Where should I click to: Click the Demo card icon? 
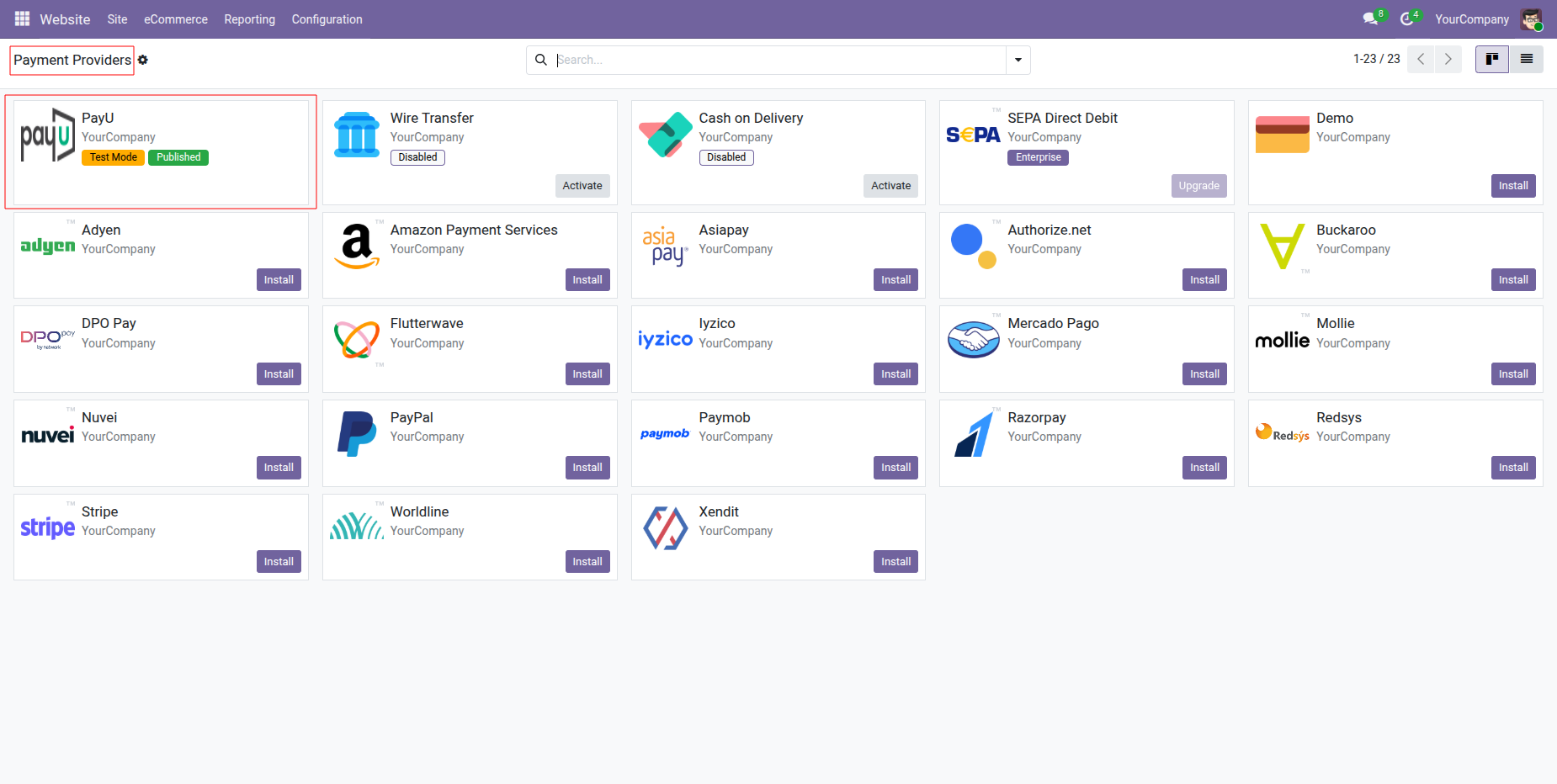pyautogui.click(x=1283, y=135)
